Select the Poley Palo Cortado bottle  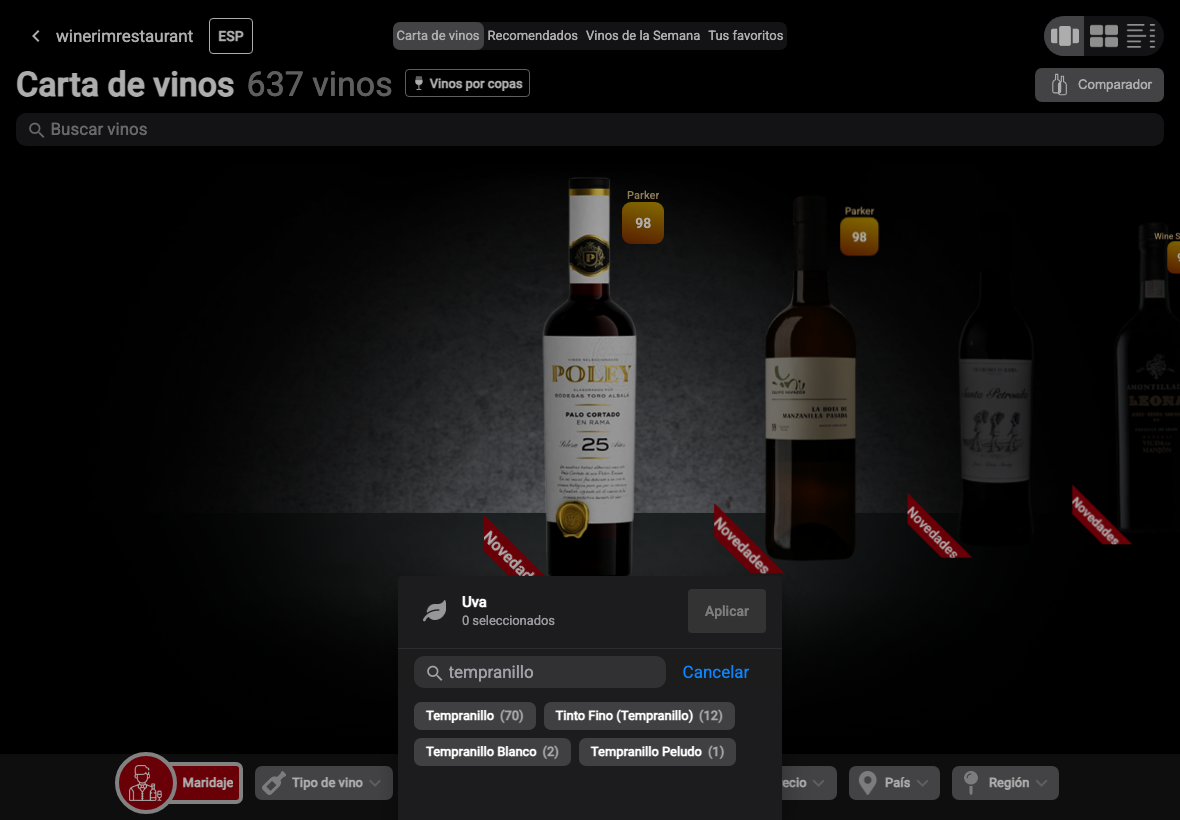(590, 376)
